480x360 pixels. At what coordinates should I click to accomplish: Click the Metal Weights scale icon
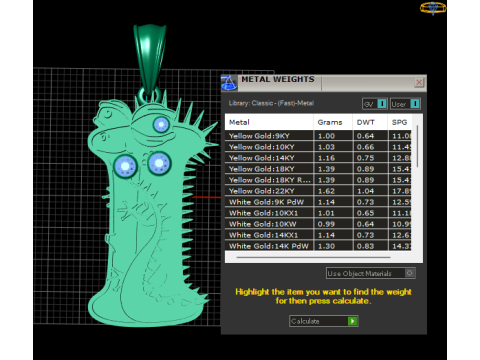coord(229,83)
